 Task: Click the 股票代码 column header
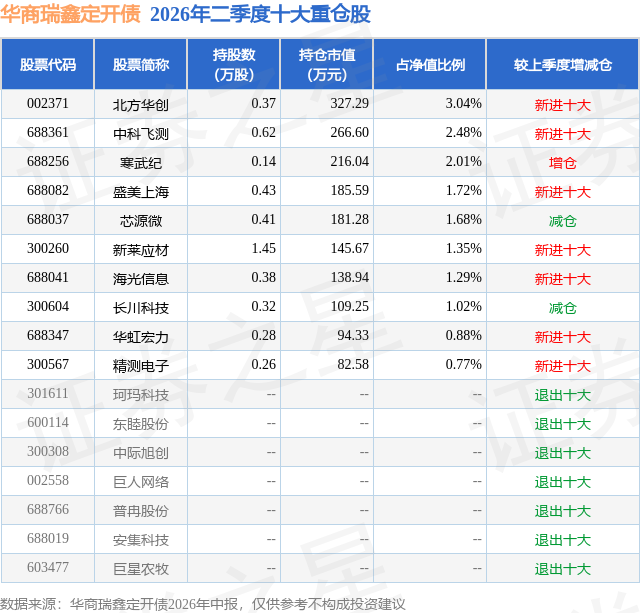(x=48, y=64)
